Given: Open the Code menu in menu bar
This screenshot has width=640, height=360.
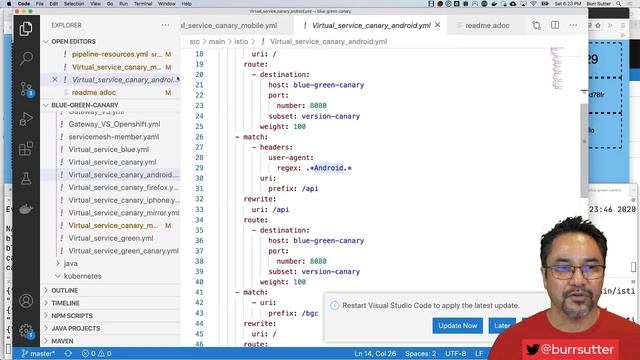Looking at the screenshot, I should coord(24,4).
